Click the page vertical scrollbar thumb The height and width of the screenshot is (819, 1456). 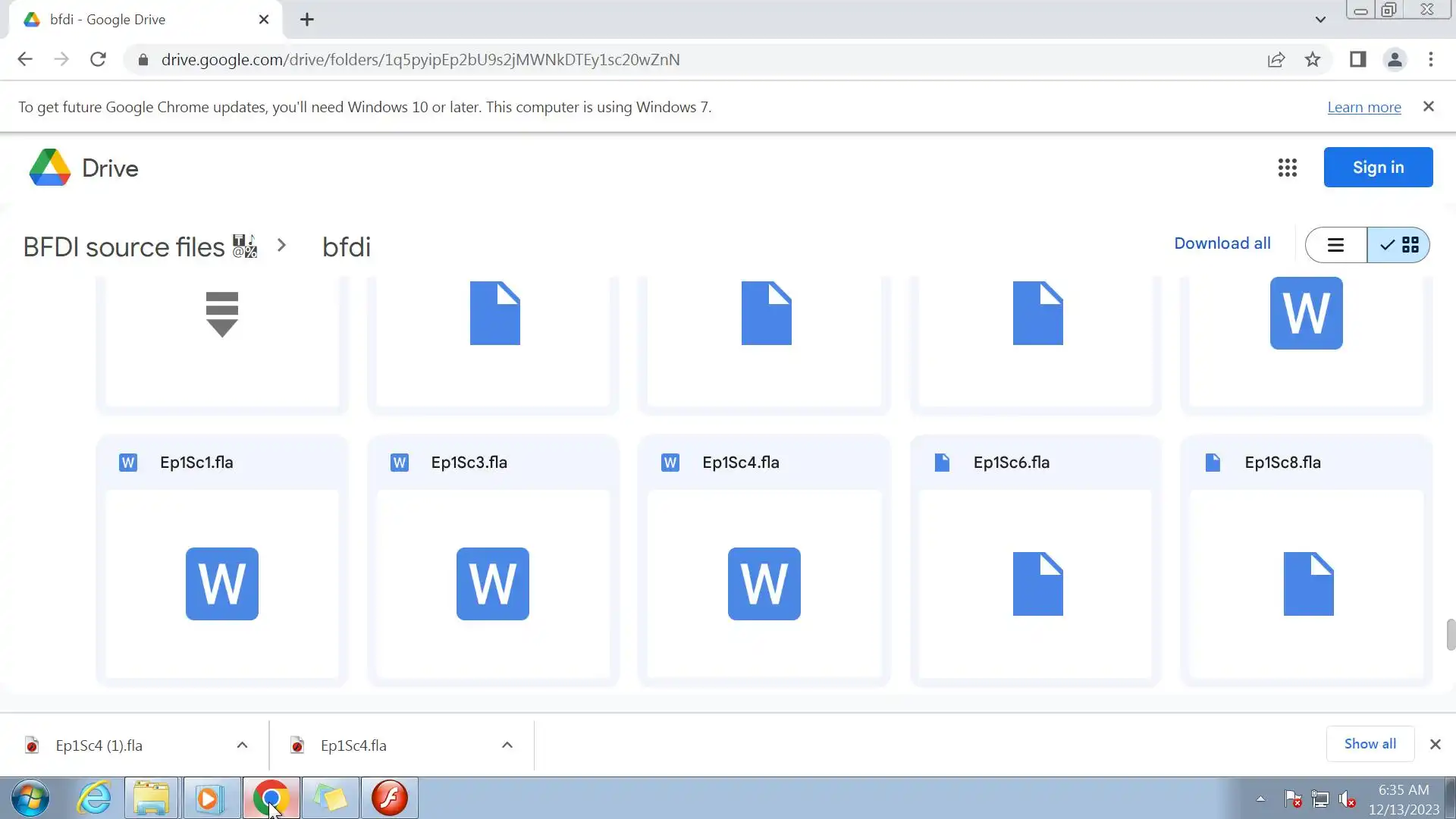[1450, 635]
